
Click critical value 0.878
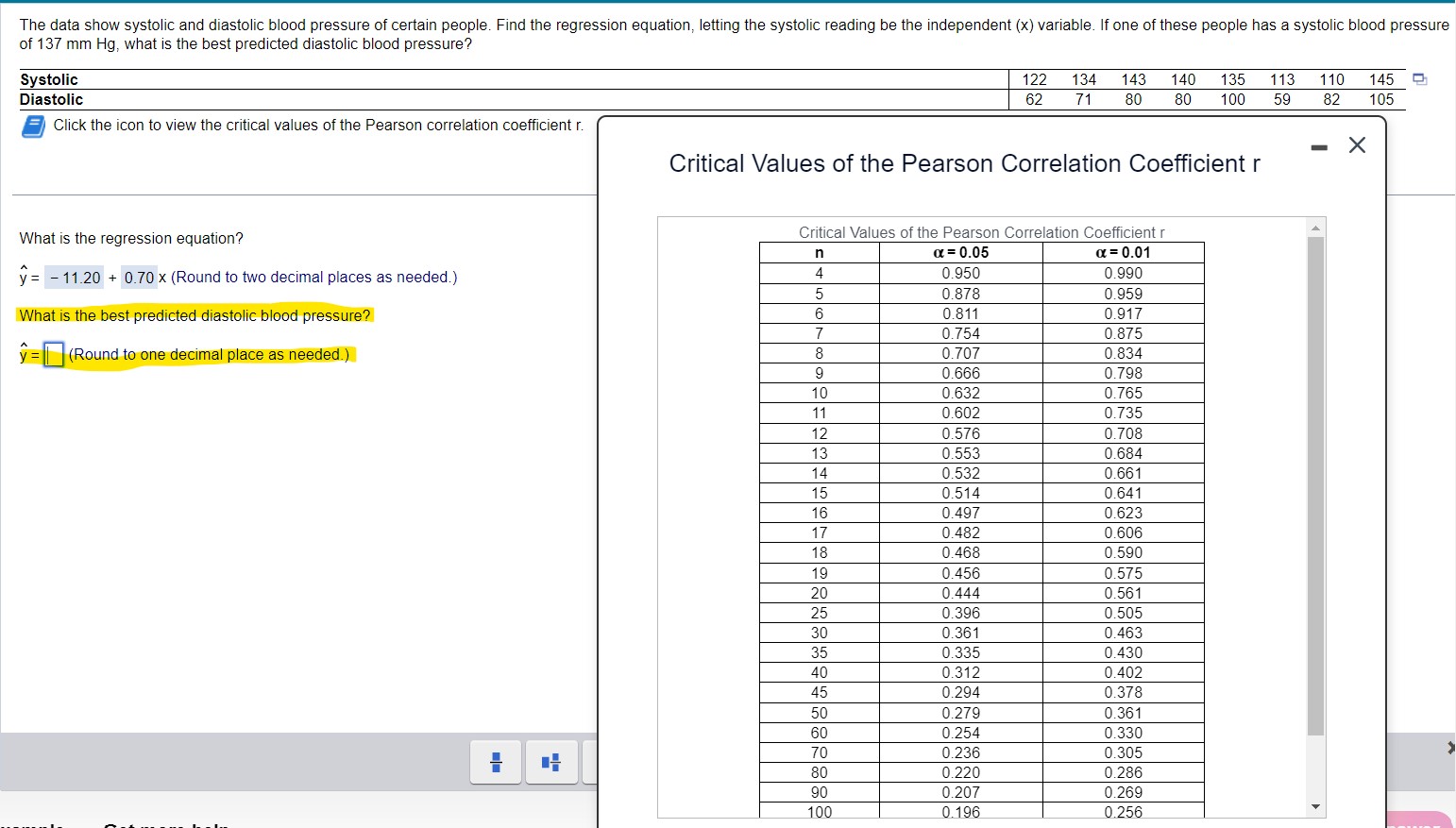tap(961, 294)
